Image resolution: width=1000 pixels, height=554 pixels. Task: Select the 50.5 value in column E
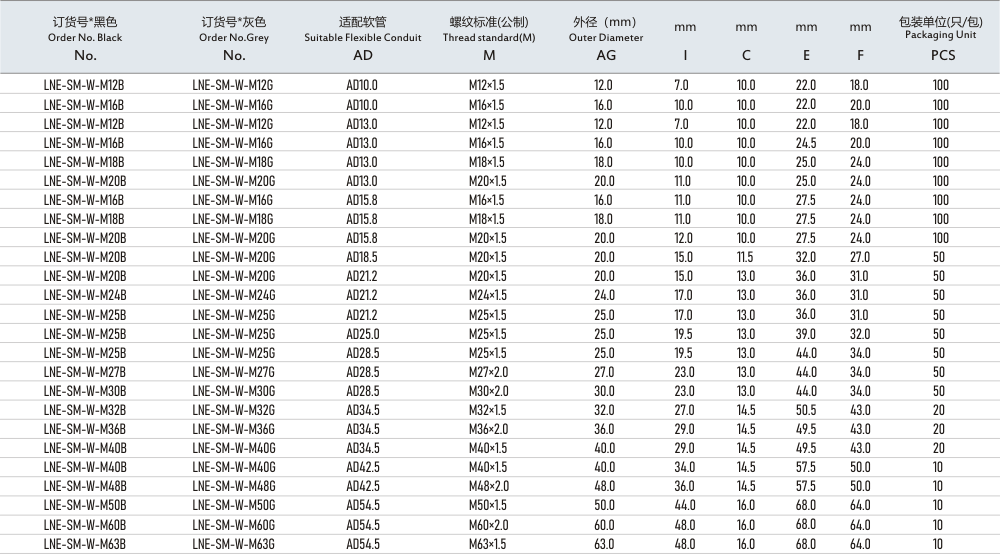(x=806, y=410)
